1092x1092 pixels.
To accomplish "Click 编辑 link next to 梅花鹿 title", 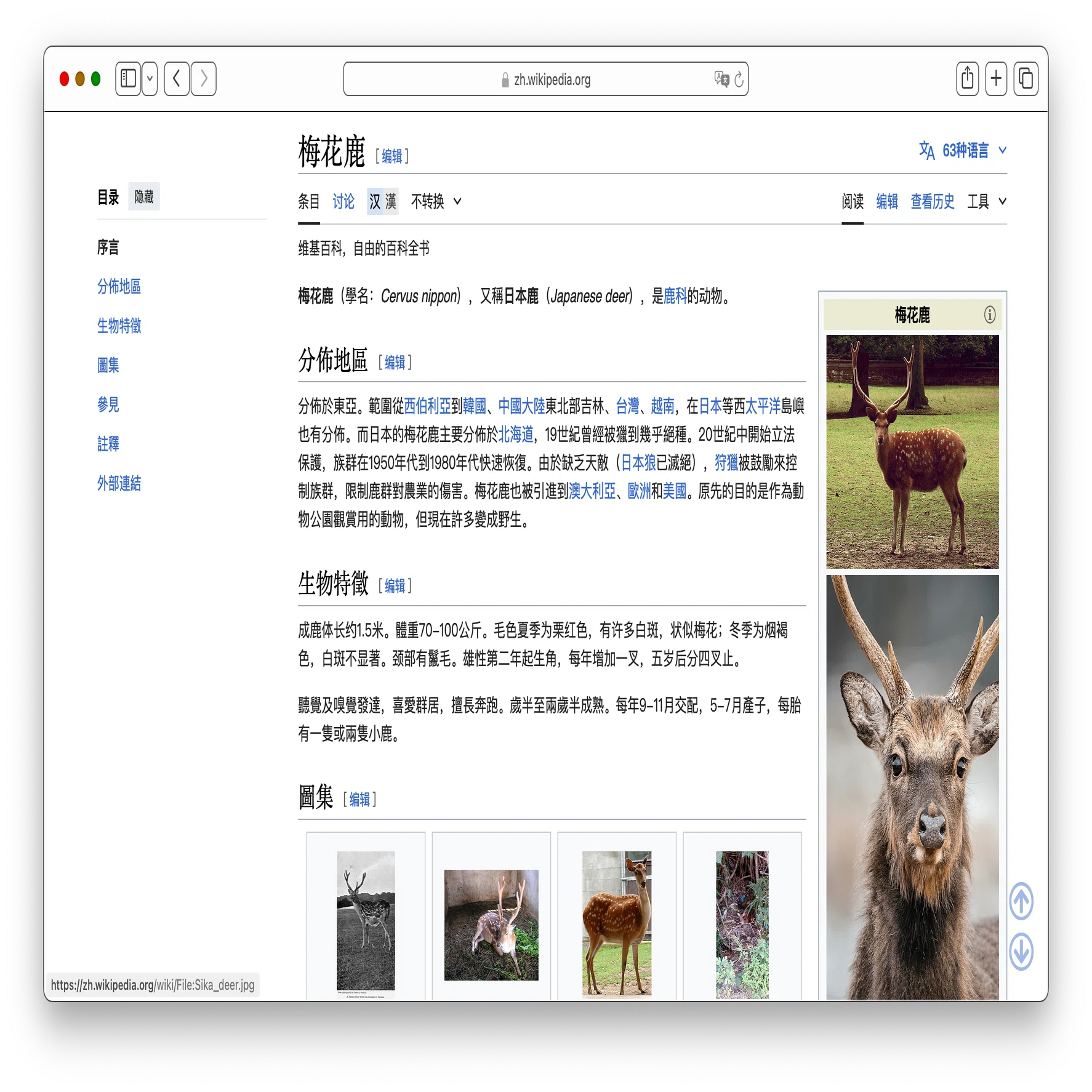I will (x=392, y=156).
